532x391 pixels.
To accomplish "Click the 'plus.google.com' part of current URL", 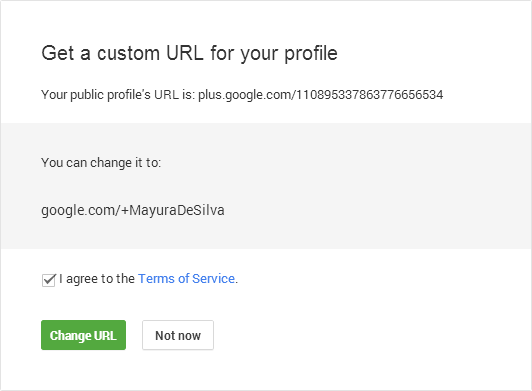I will click(x=245, y=95).
